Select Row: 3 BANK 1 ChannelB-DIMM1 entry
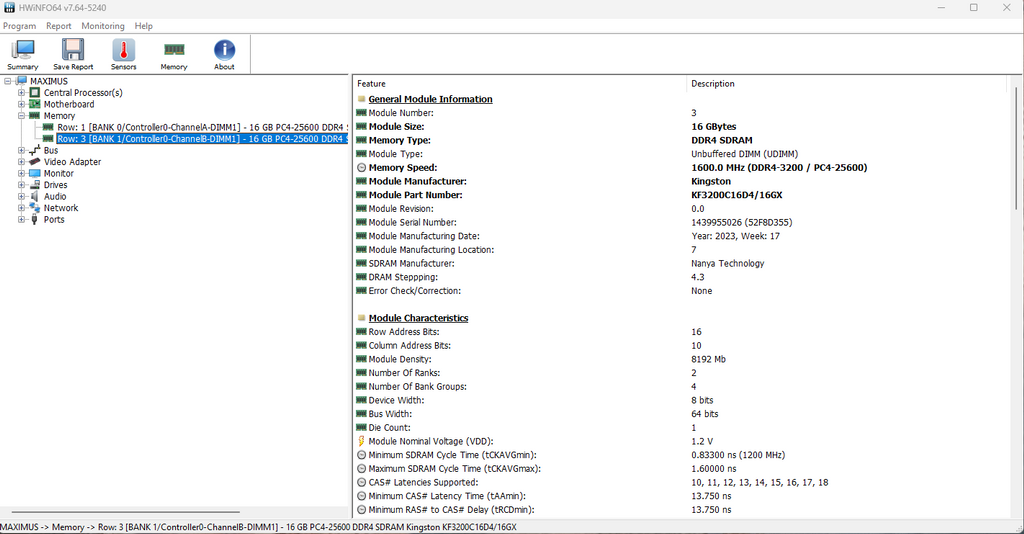The image size is (1024, 534). pos(202,138)
